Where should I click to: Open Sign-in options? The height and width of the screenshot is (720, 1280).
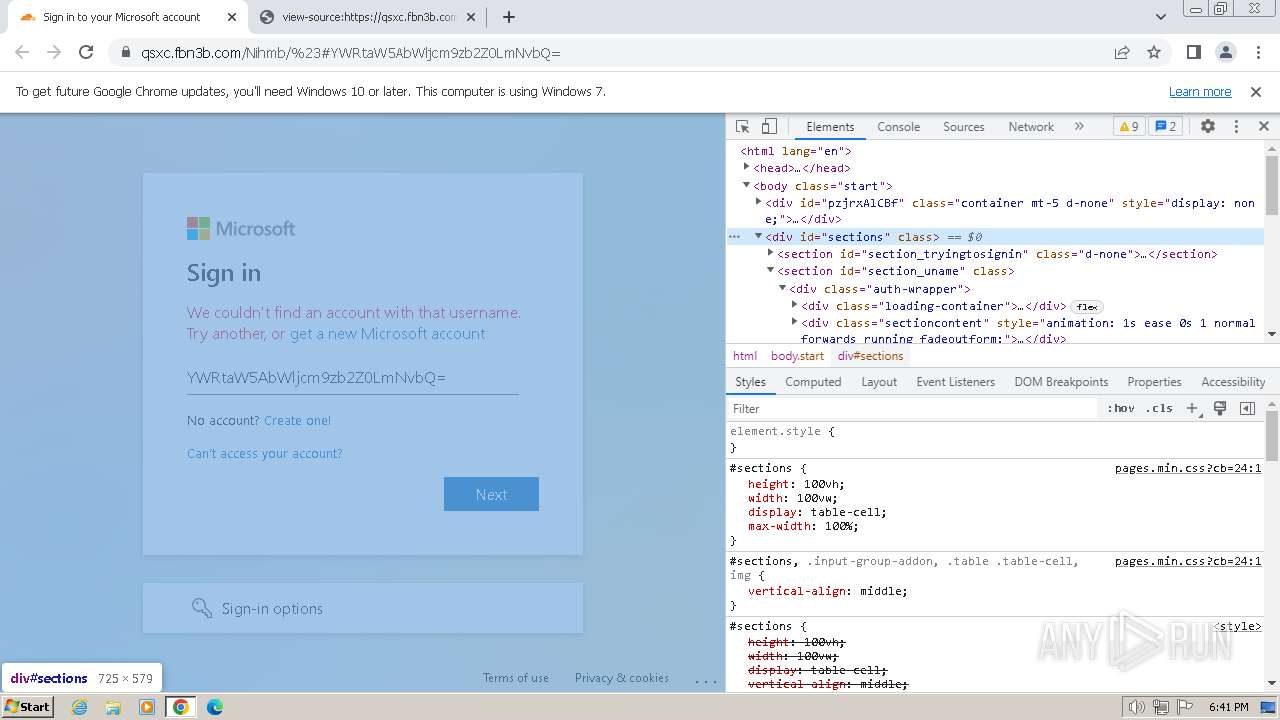(x=362, y=608)
